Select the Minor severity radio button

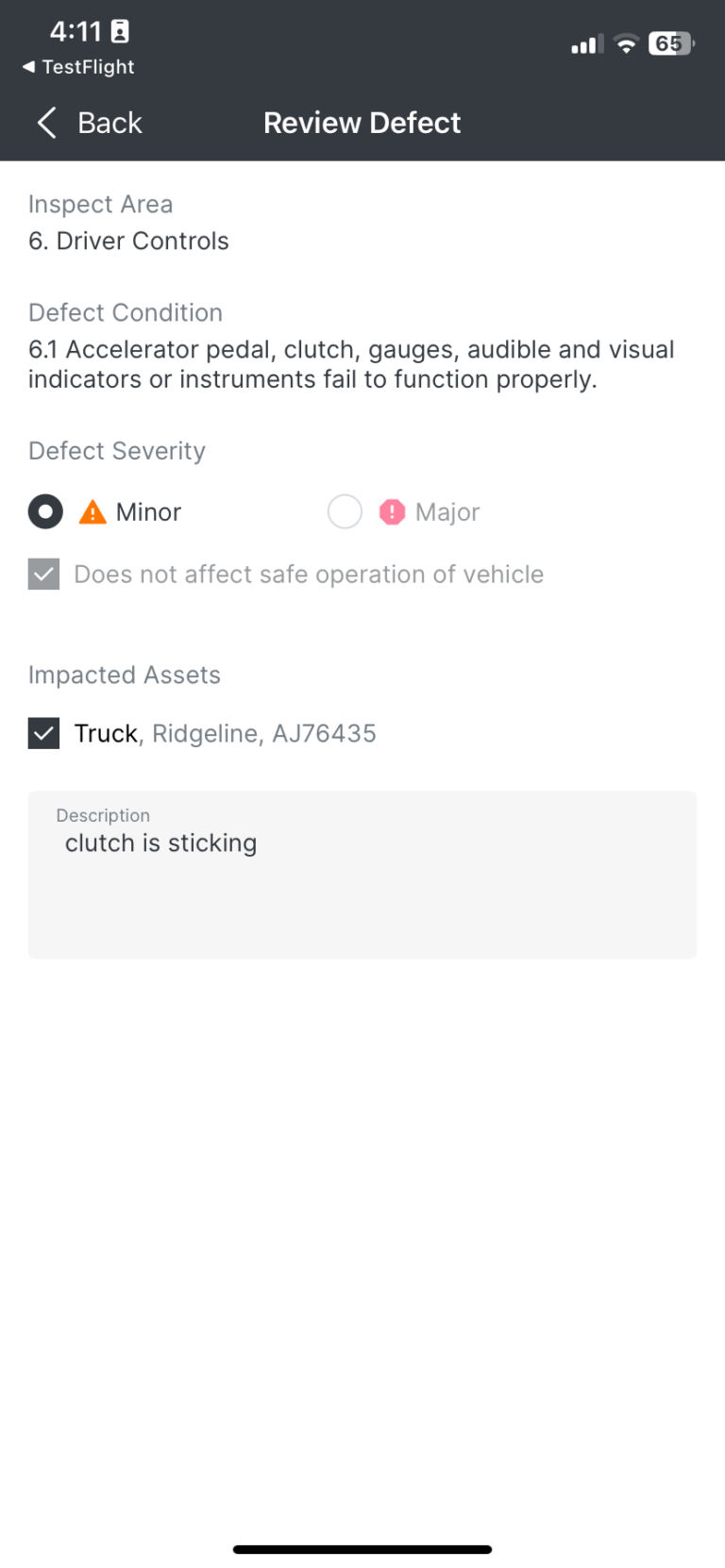[x=45, y=512]
